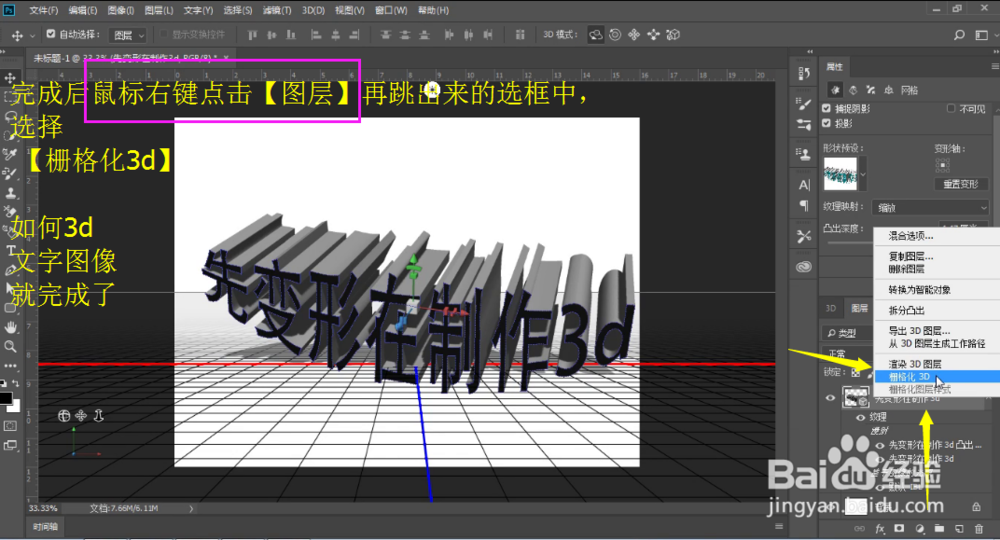This screenshot has width=1000, height=540.
Task: Click the align top edges icon
Action: tap(253, 35)
